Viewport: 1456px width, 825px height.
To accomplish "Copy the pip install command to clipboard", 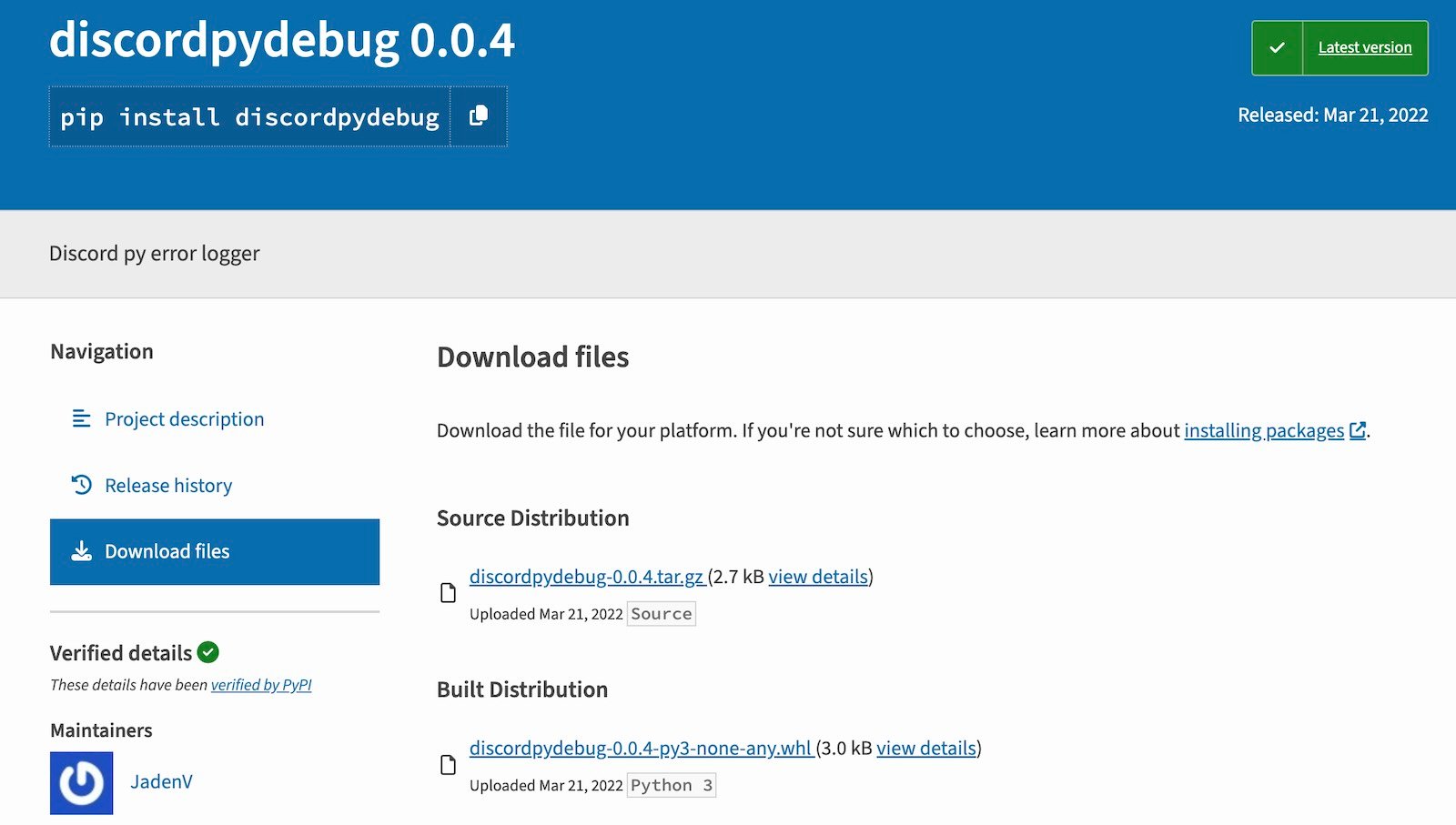I will coord(479,116).
